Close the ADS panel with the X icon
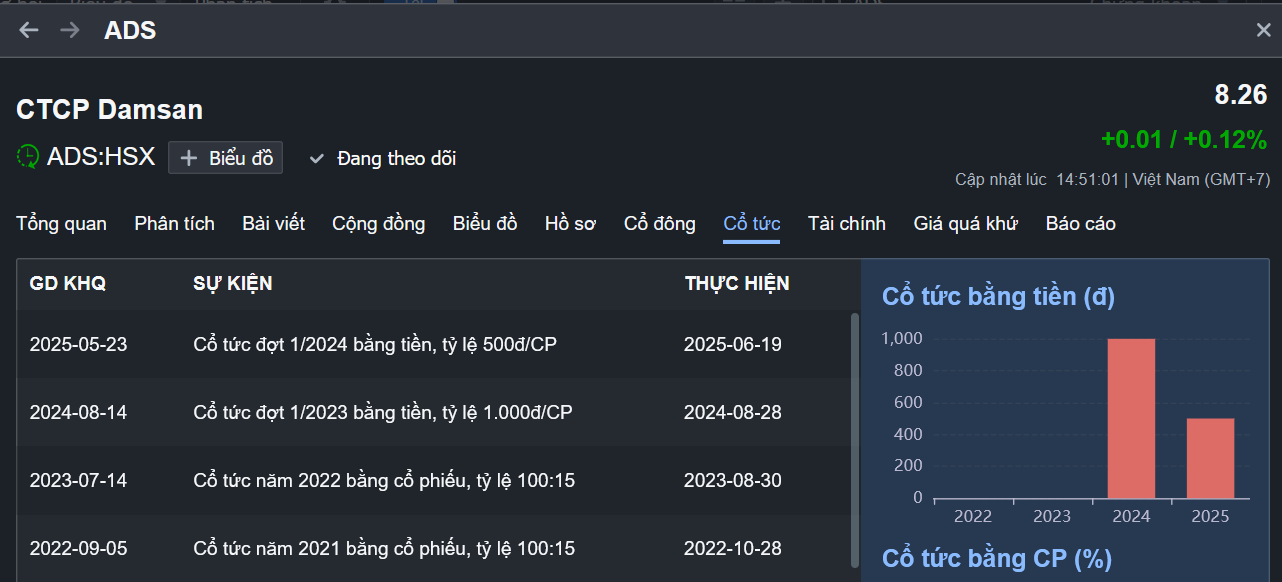The image size is (1282, 582). click(x=1263, y=30)
